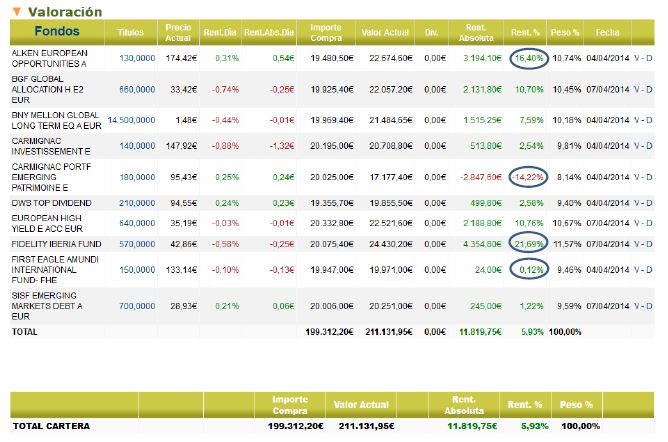Open FIRST EAGLE AMUNDI INTERNATIONAL FUND-FHE
This screenshot has width=668, height=442.
(55, 270)
